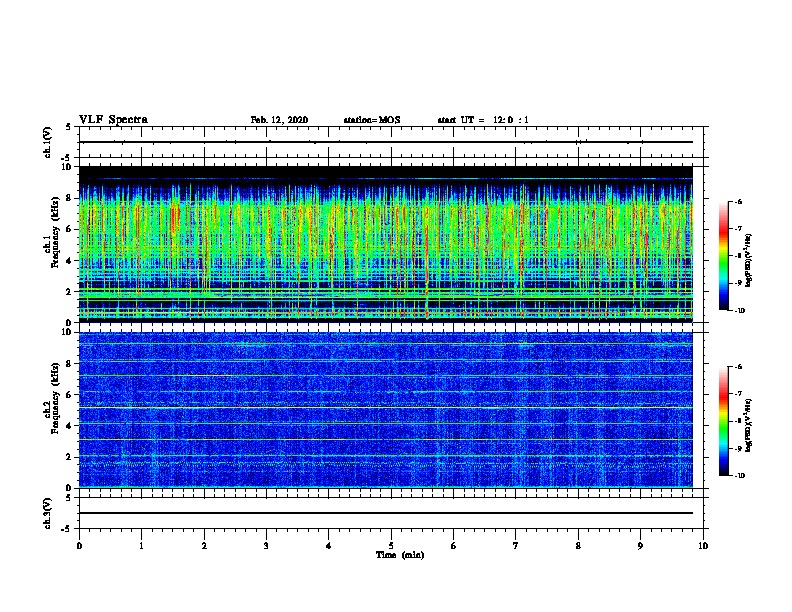This screenshot has height=612, width=792.
Task: Click the ch.2 frequency tick label "4"
Action: pyautogui.click(x=69, y=426)
